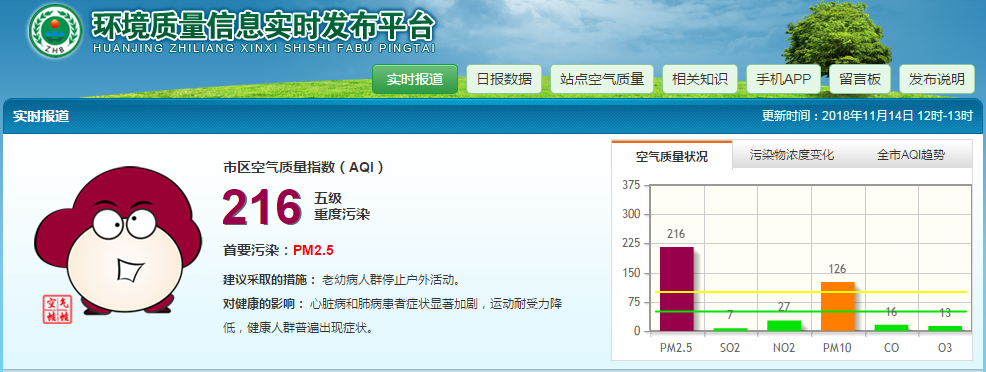The height and width of the screenshot is (372, 986).
Task: Open the 实时报道 navigation tab
Action: (415, 79)
